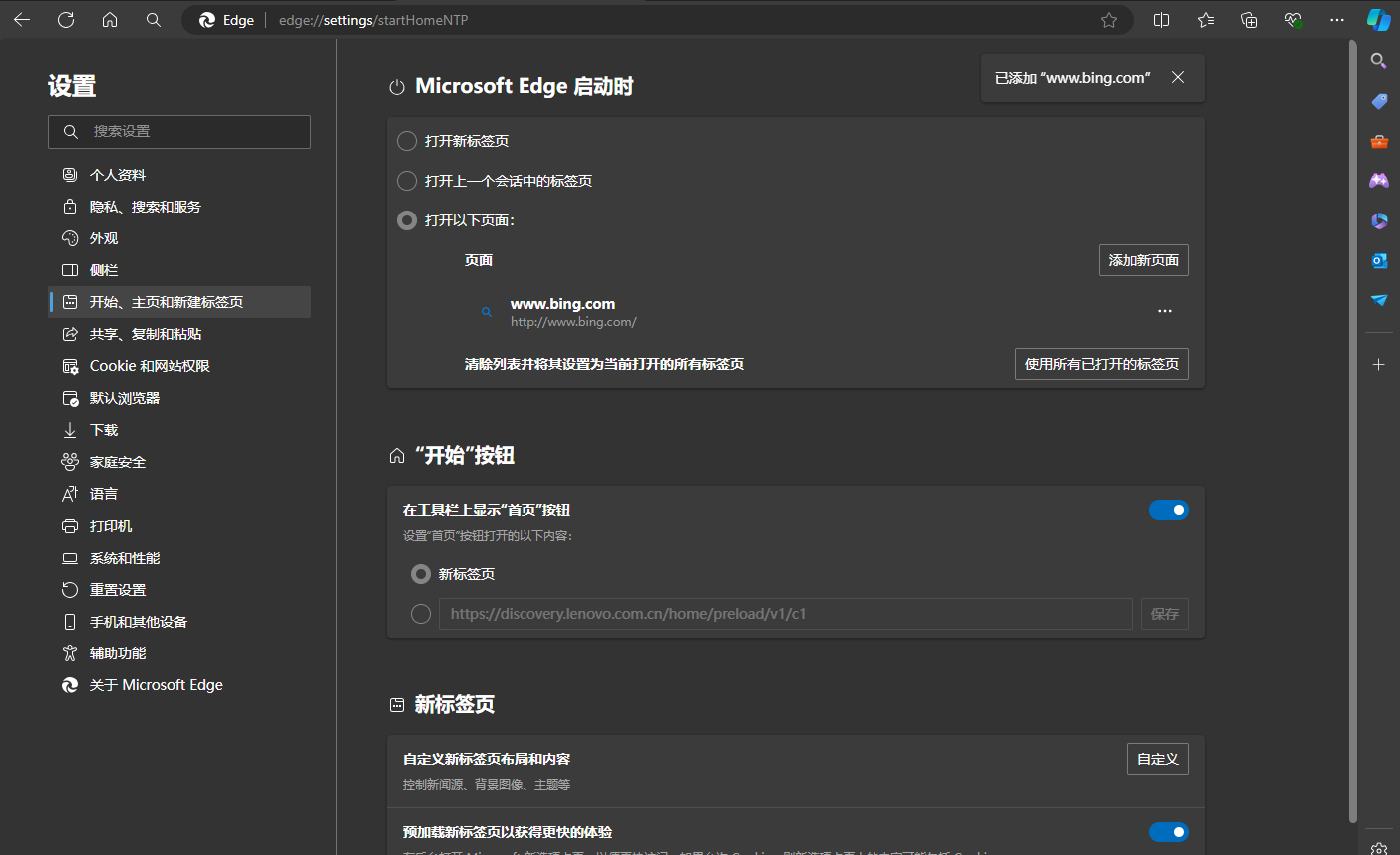The width and height of the screenshot is (1400, 855).
Task: Open sidebar Games controller icon
Action: coord(1379,181)
